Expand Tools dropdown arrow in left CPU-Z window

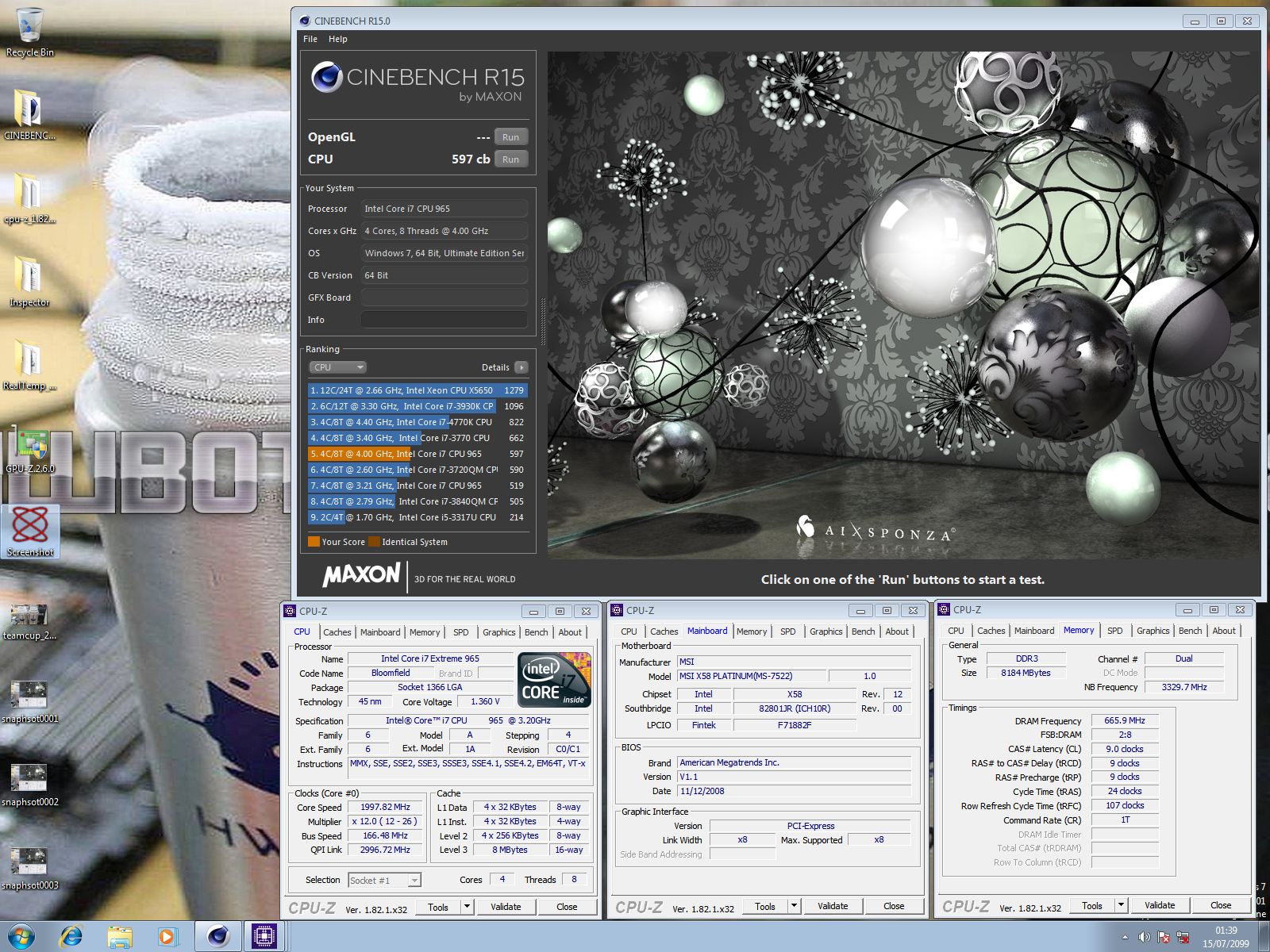(x=468, y=907)
